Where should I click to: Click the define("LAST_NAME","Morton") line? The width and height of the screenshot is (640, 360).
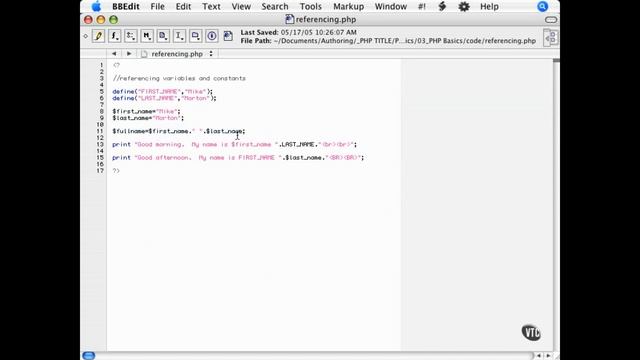point(164,98)
